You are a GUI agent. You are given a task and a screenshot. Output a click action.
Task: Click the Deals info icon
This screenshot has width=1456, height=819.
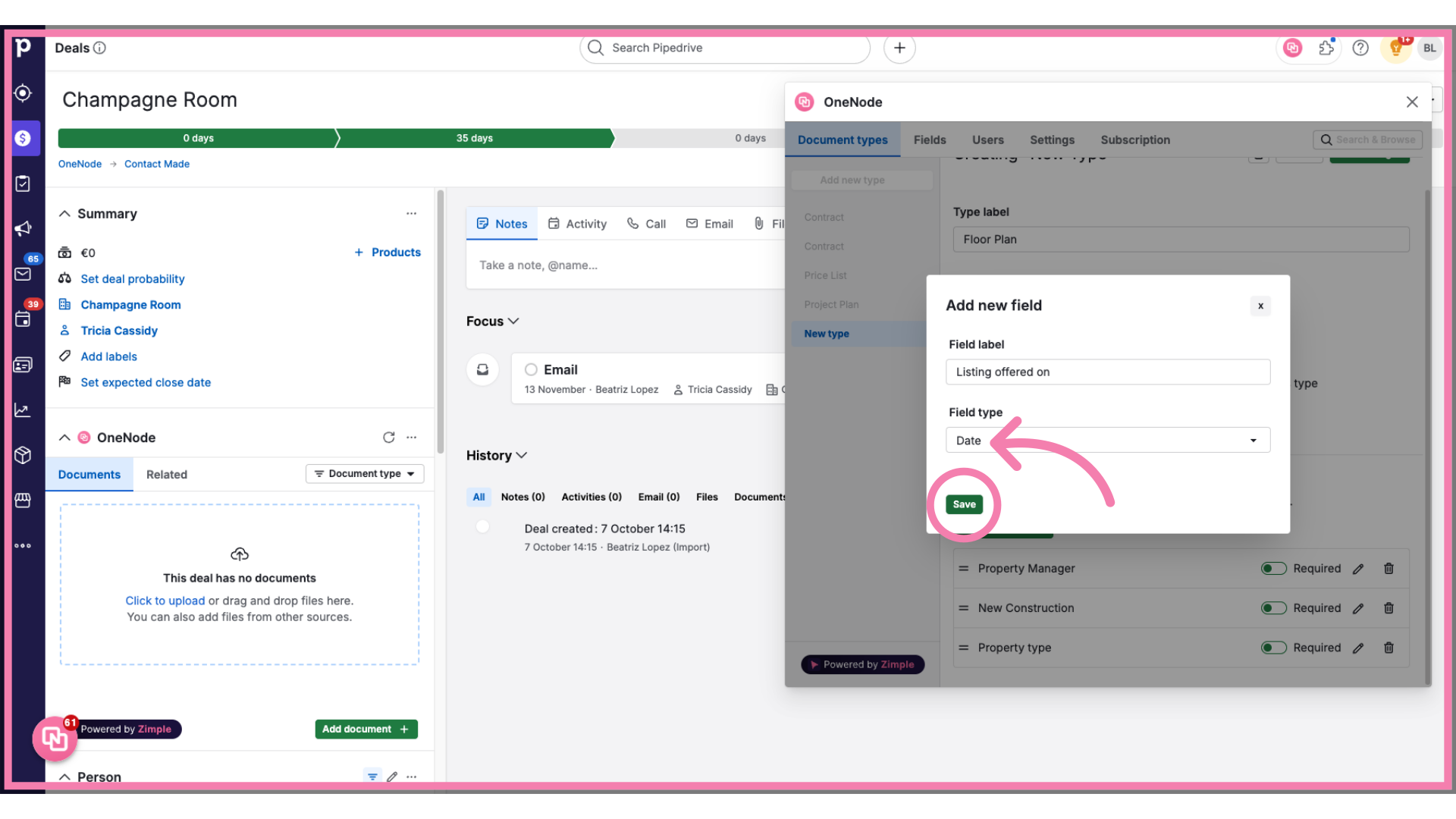pos(99,48)
